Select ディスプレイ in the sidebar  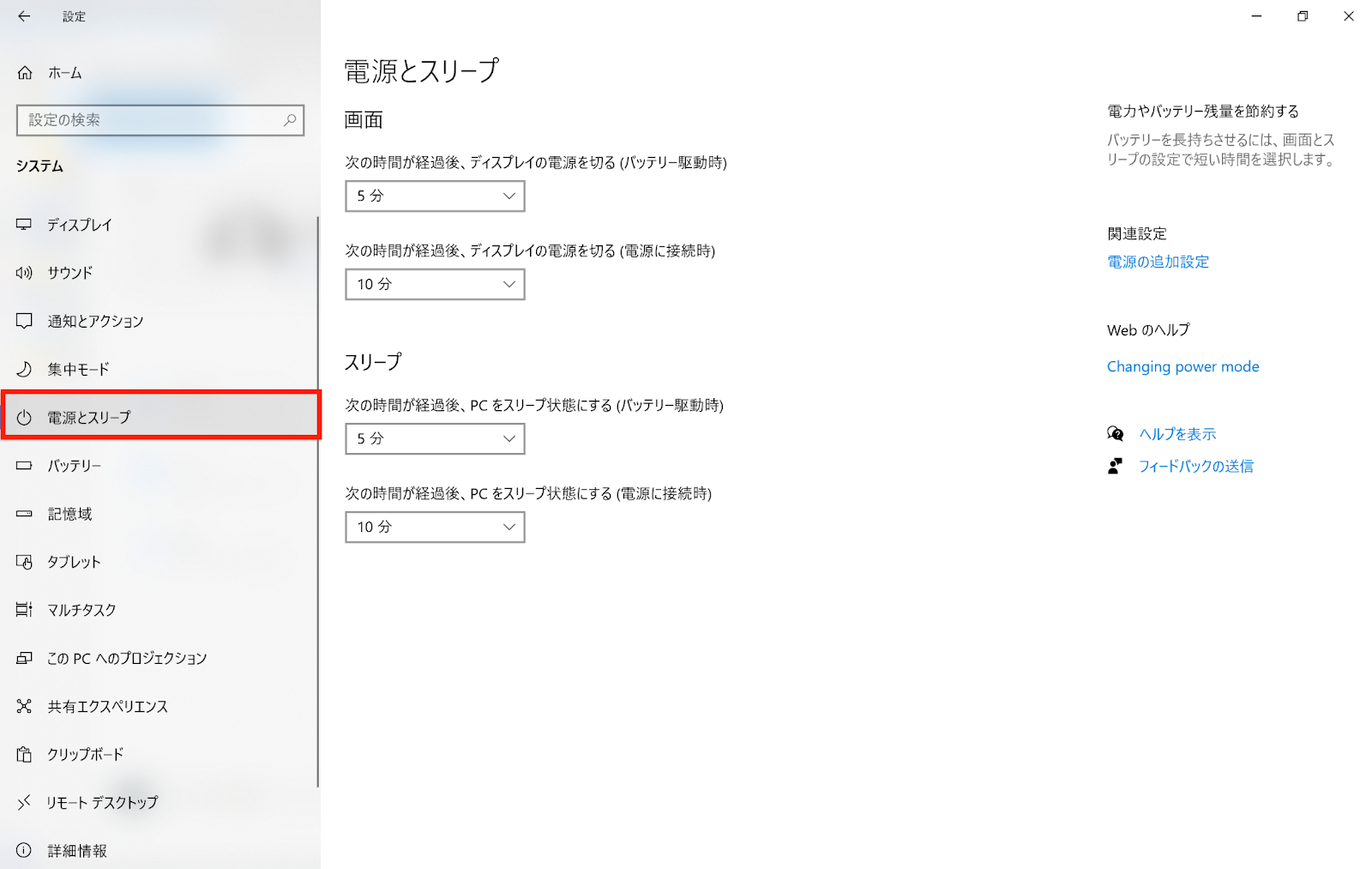coord(159,225)
